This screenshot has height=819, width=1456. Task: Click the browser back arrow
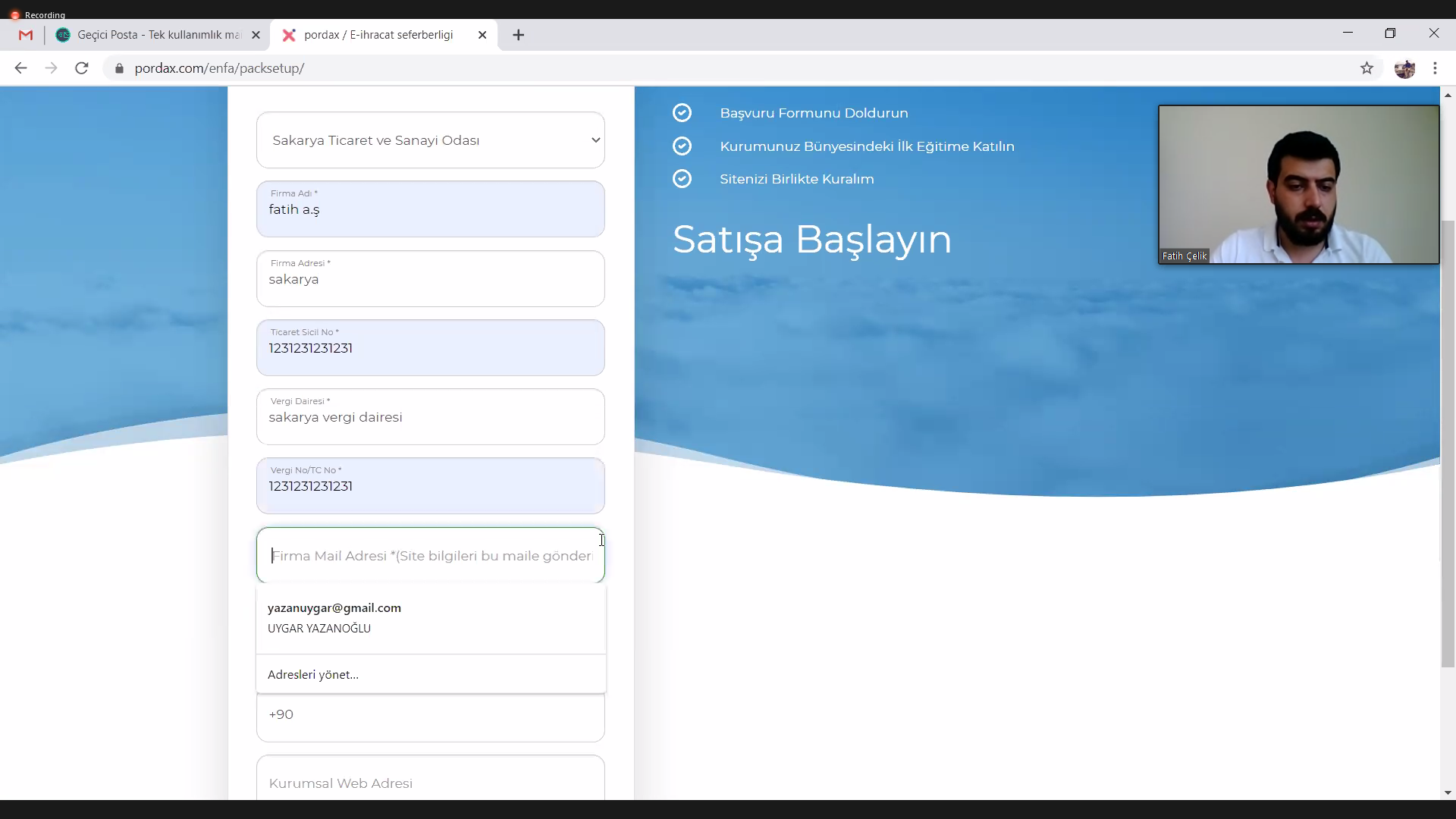(20, 68)
